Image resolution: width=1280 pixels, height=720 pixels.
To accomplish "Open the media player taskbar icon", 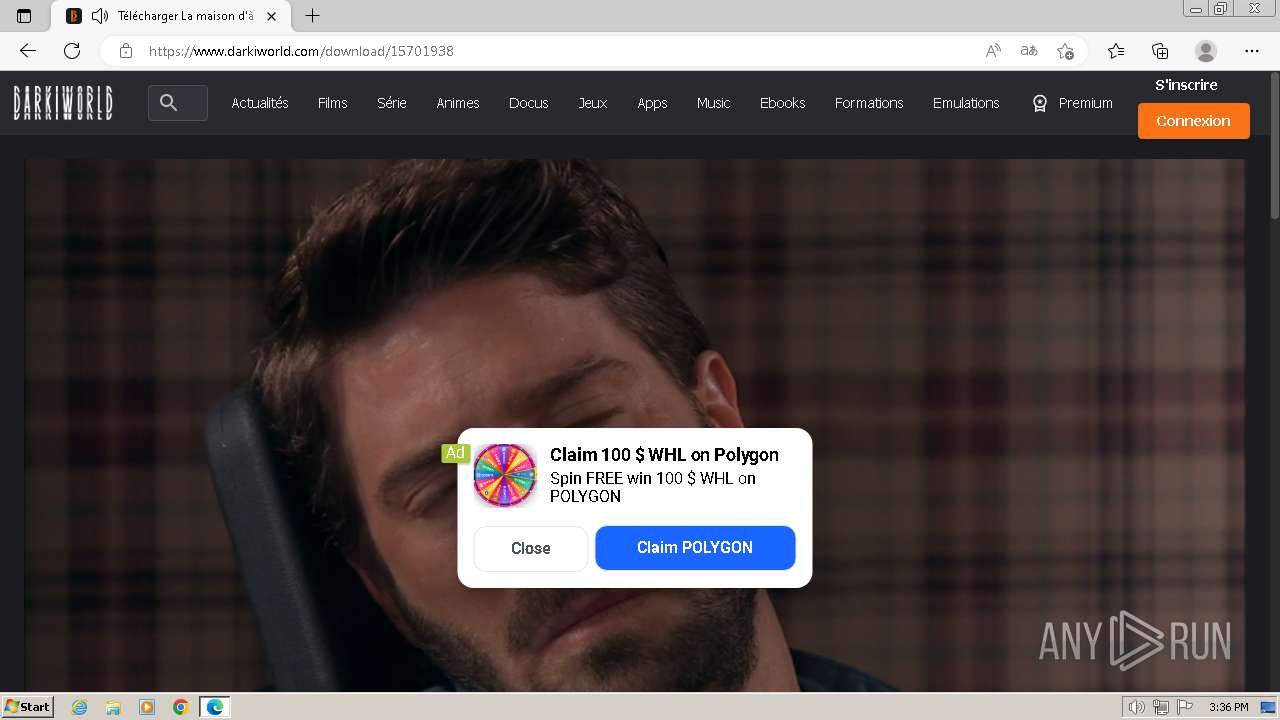I will coord(147,707).
